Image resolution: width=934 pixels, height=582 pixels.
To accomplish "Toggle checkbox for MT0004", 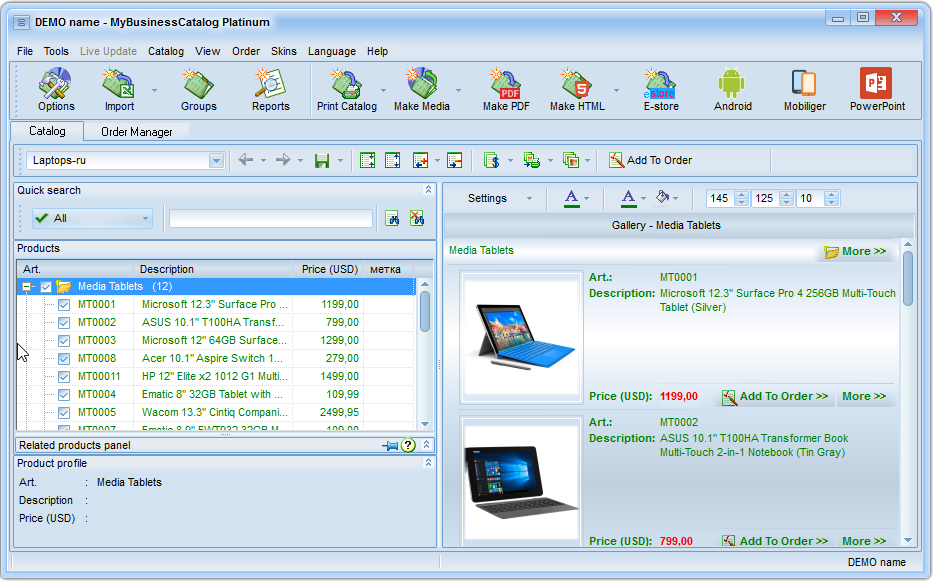I will click(64, 394).
